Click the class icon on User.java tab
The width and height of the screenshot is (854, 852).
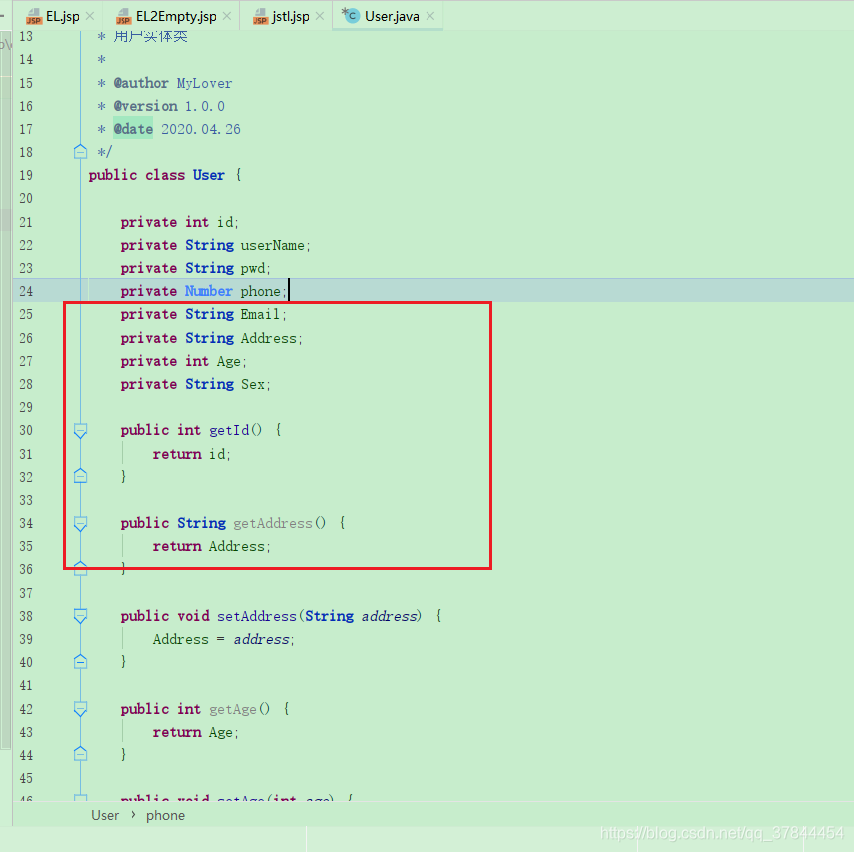coord(352,16)
